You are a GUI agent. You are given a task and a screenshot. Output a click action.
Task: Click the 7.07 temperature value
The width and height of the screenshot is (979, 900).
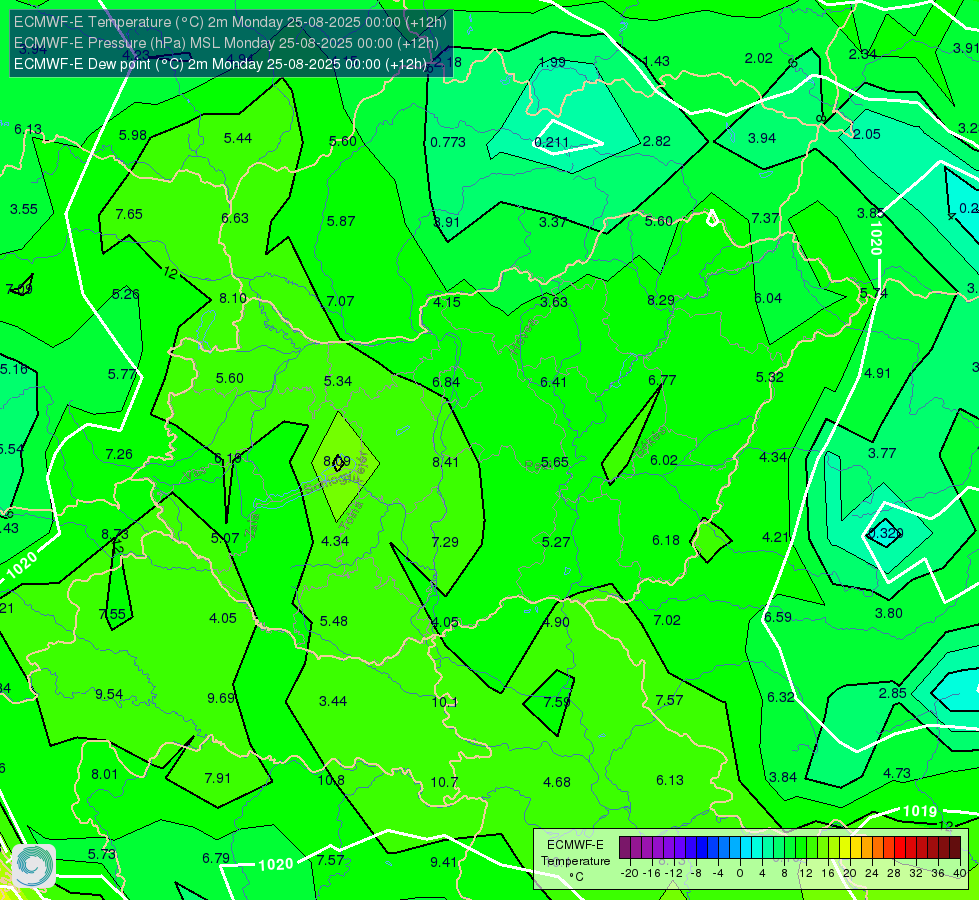pos(340,301)
